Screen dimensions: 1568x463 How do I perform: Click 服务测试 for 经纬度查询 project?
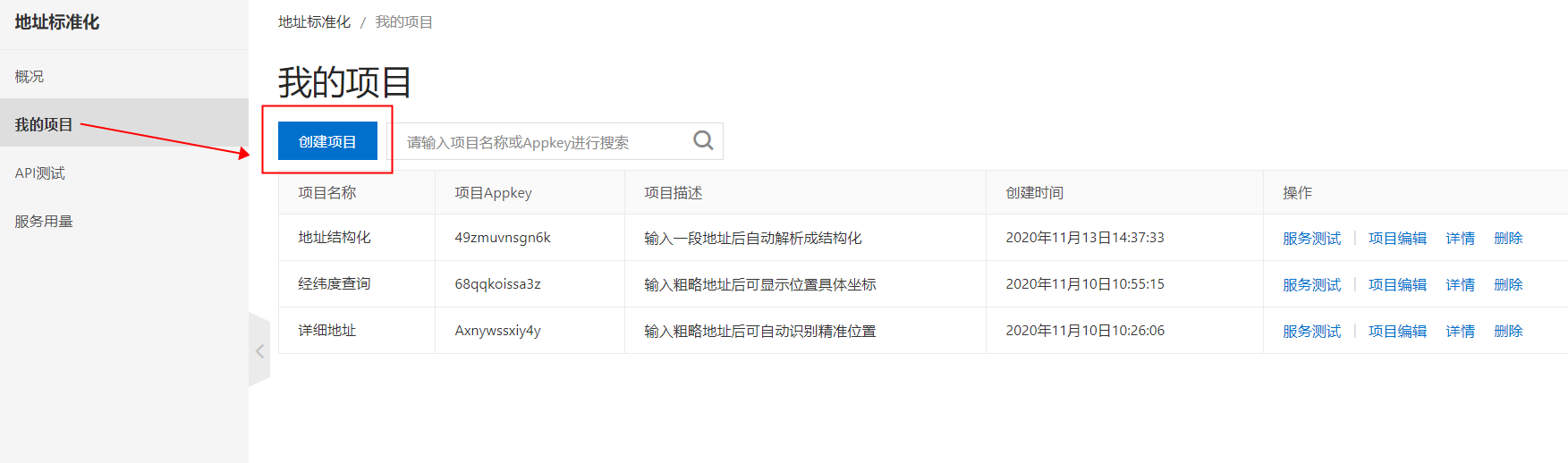[1311, 284]
